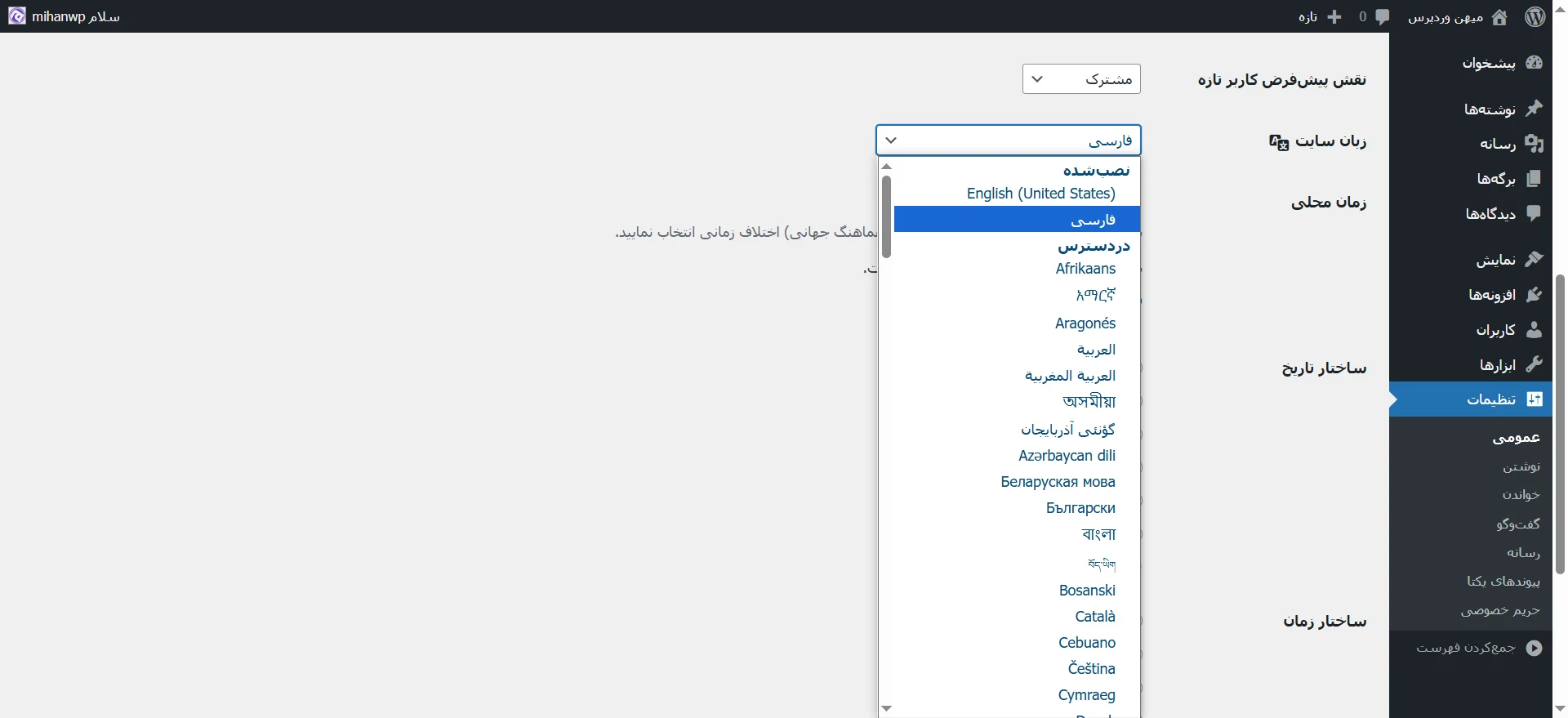Click the translation icon next to زبان سایت
This screenshot has height=718, width=1568.
point(1279,142)
